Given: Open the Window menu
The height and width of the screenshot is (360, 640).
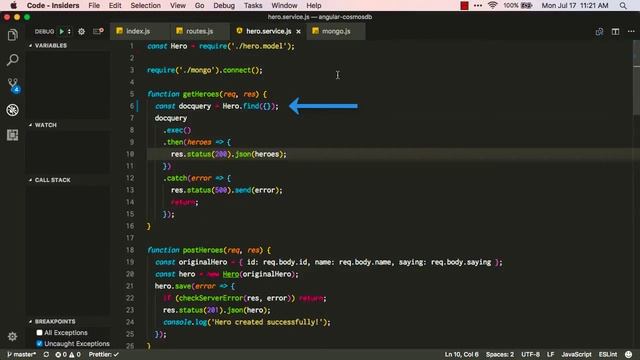Looking at the screenshot, I should pos(284,5).
